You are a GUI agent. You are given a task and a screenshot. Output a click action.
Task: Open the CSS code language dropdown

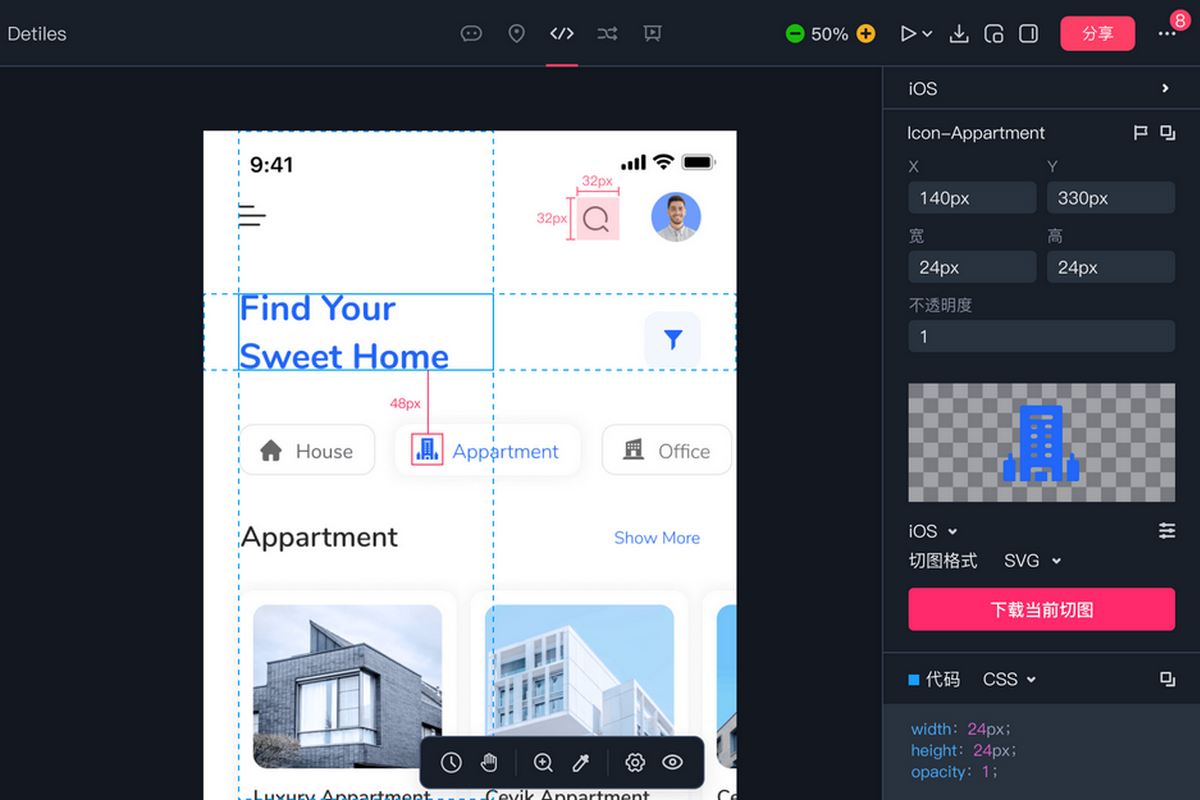pyautogui.click(x=1009, y=680)
